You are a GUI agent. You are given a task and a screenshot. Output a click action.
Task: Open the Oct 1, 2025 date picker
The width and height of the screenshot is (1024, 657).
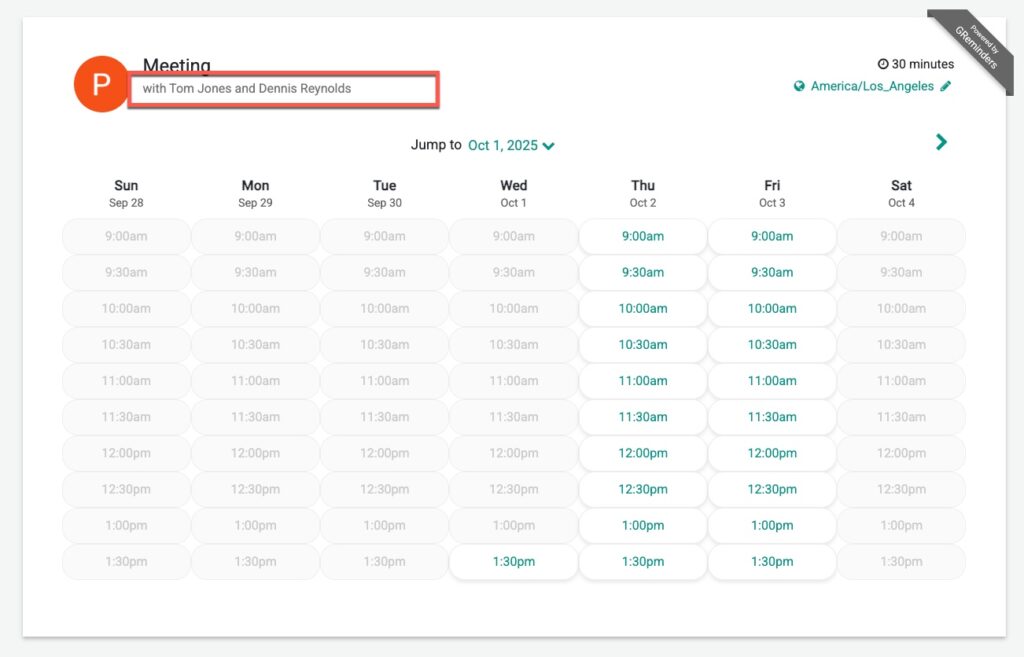[503, 145]
